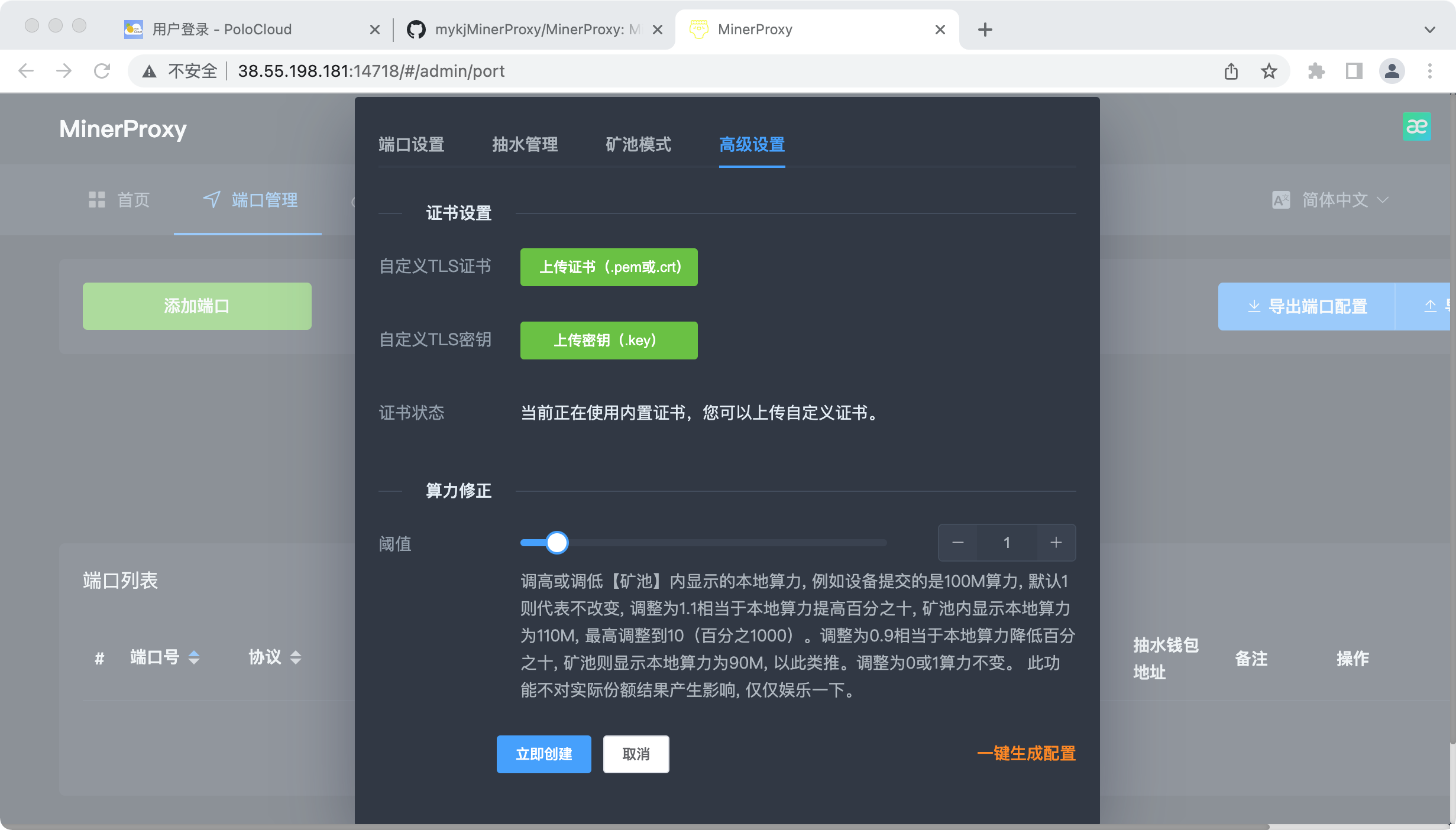The width and height of the screenshot is (1456, 830).
Task: Click the ae extension icon top right
Action: (1418, 127)
